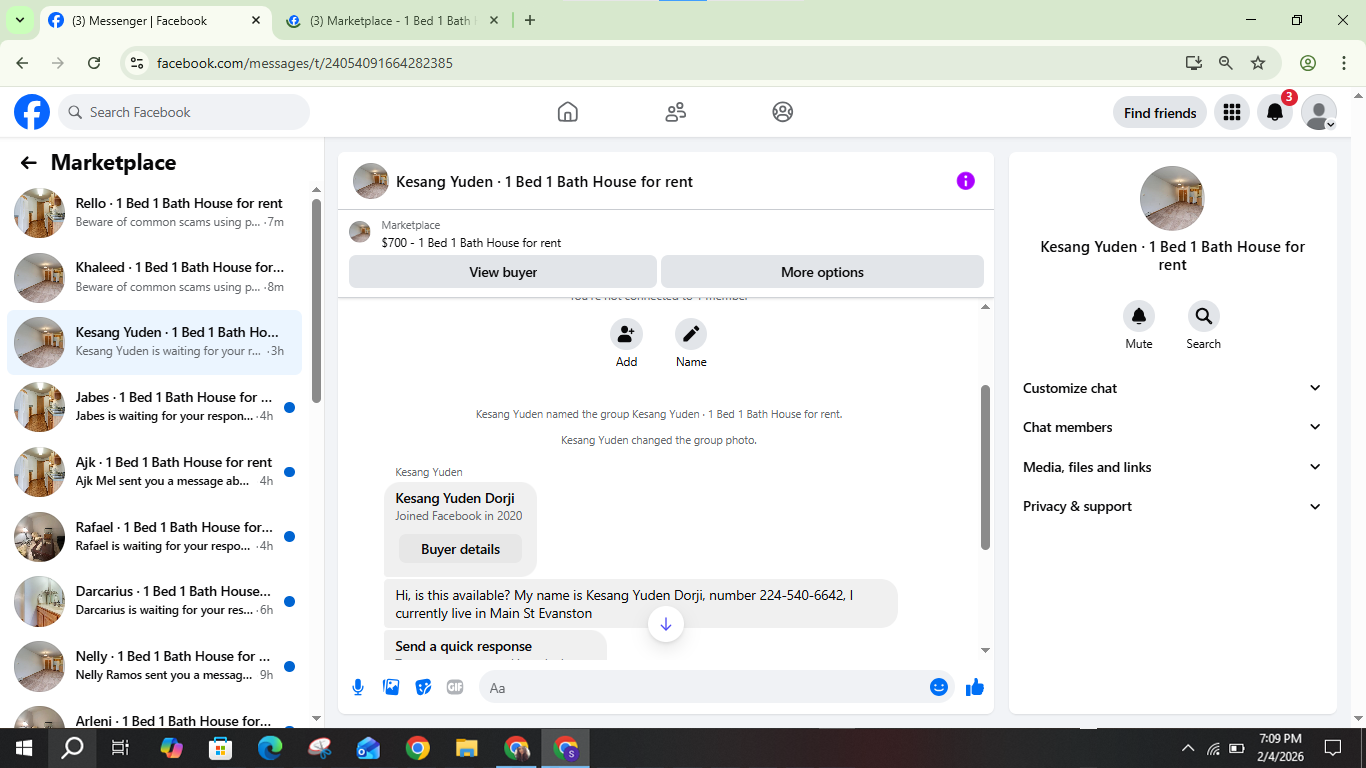Open the emoji picker in message box

click(x=938, y=687)
